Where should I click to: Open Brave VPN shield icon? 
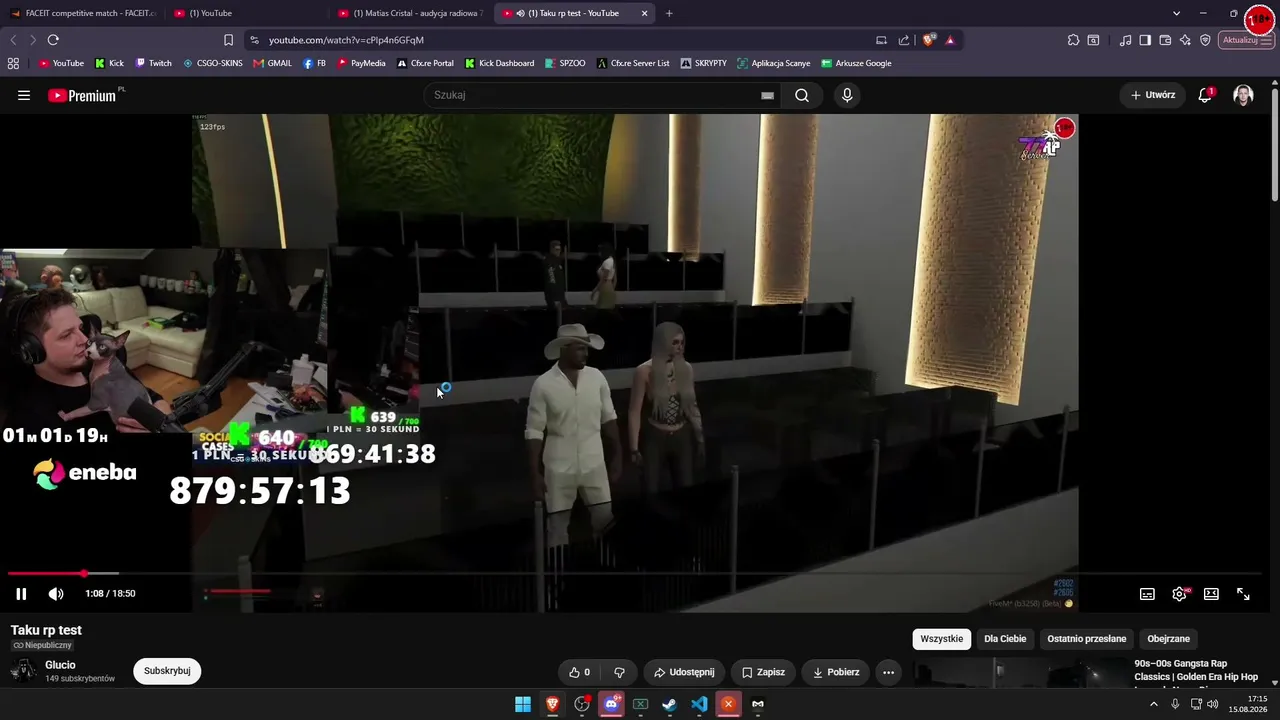(1205, 40)
